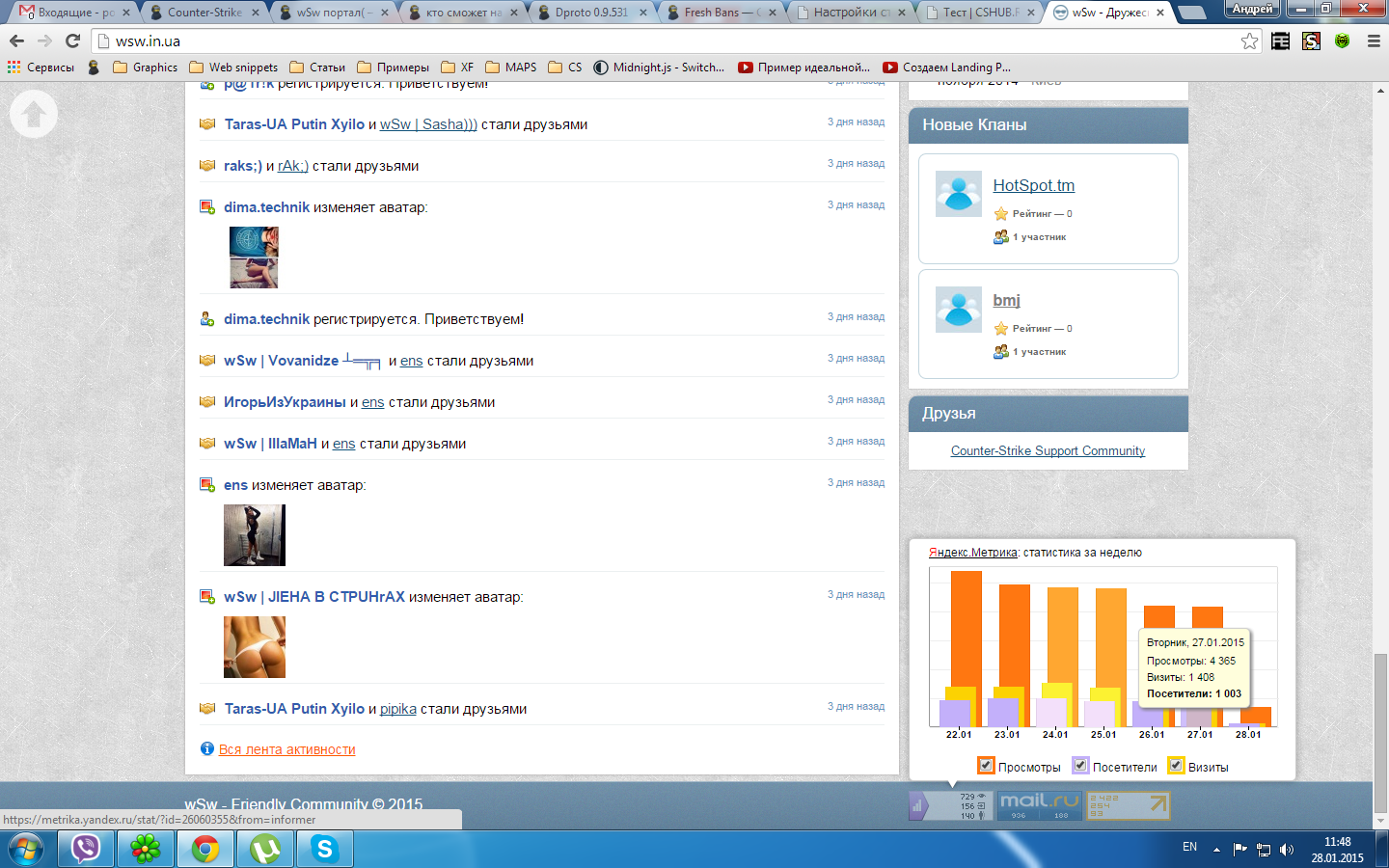Screen dimensions: 1389x868
Task: Switch to the Входящие Gmail tab
Action: coord(76,13)
